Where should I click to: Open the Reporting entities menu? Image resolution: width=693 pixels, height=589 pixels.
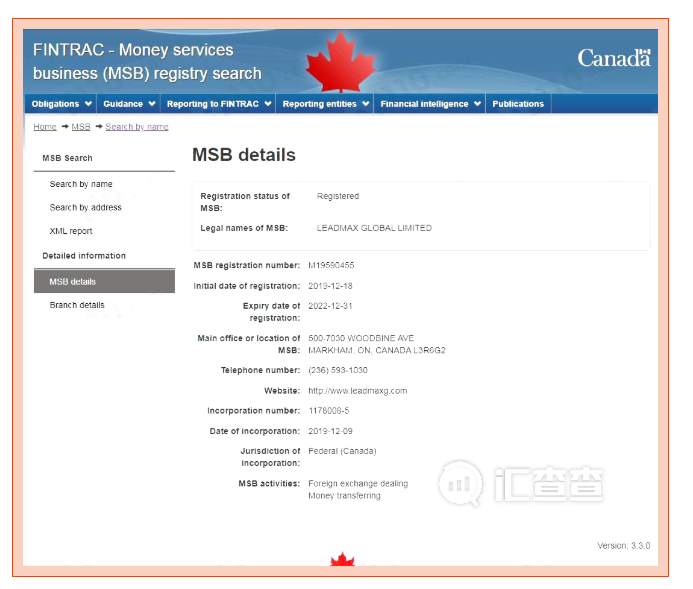pos(325,104)
